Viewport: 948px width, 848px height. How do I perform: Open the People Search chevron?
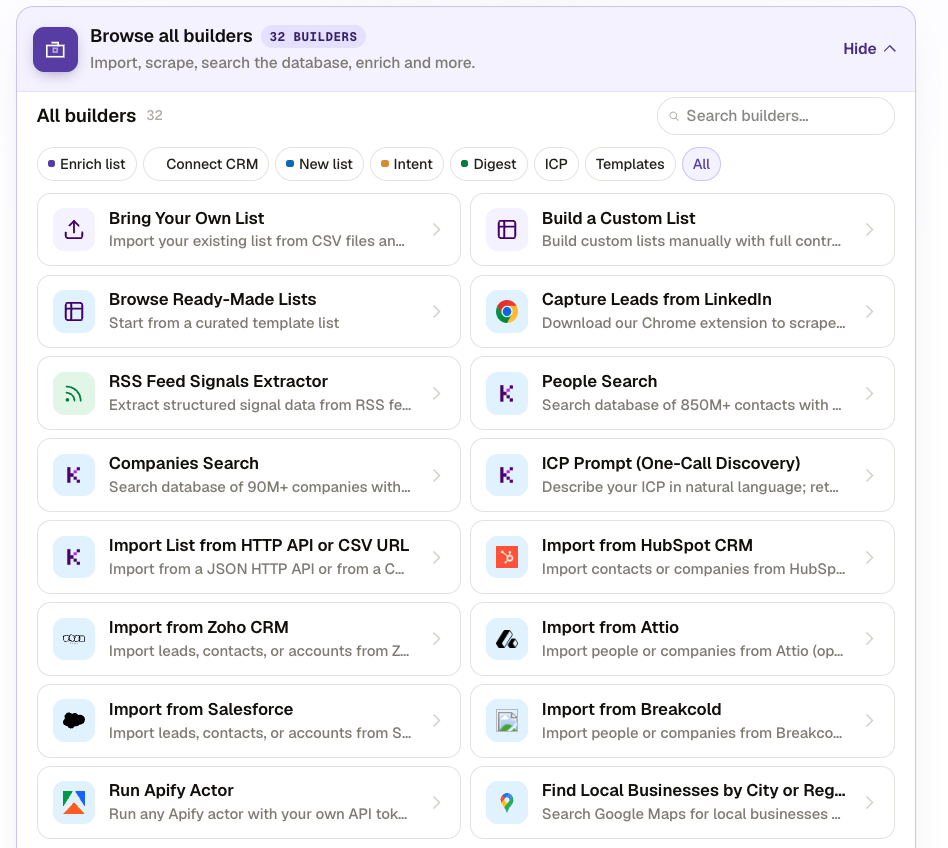(x=869, y=393)
